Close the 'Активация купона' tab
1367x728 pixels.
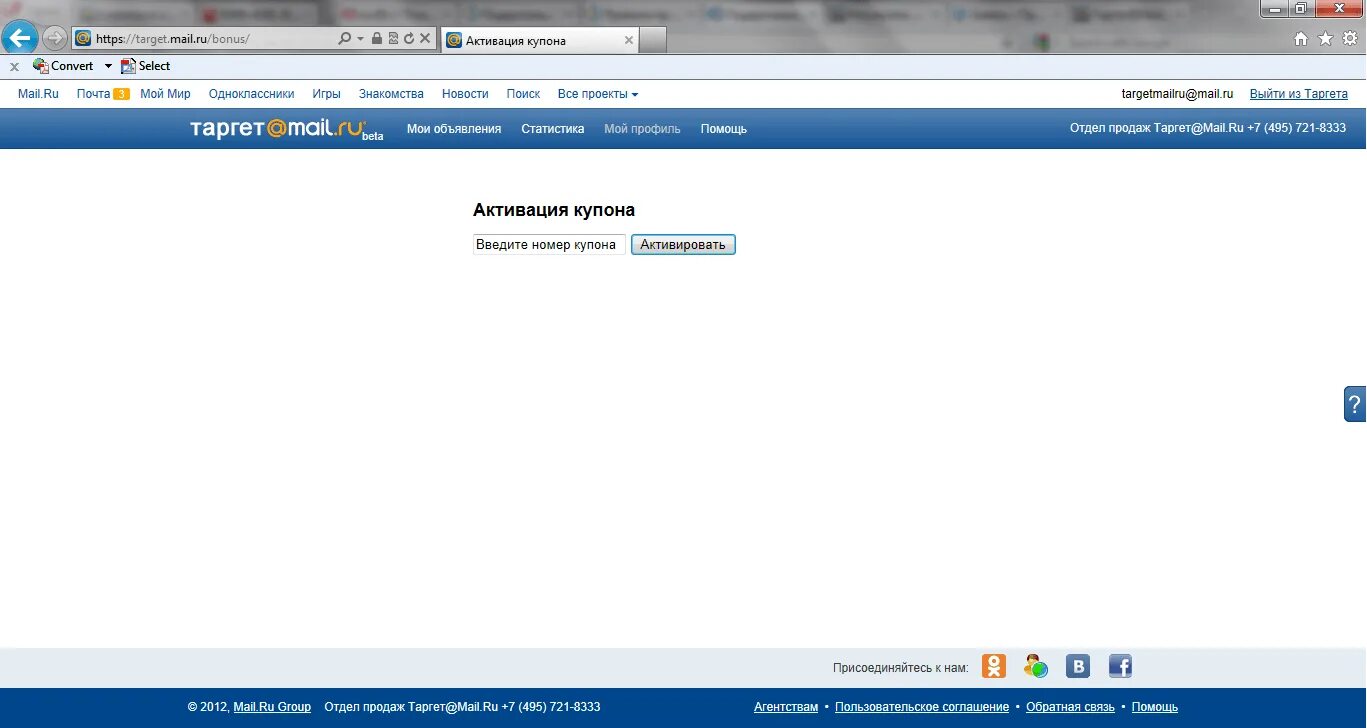(x=628, y=40)
